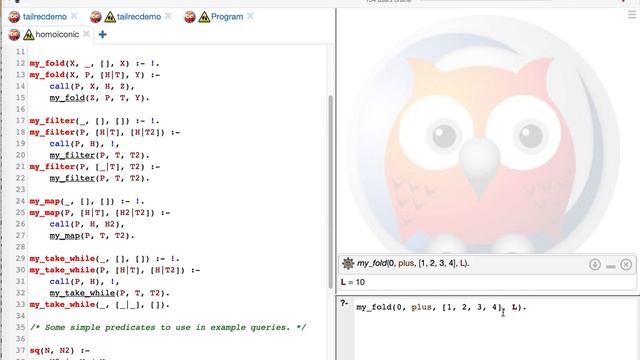
Task: Click the owl icon on Program tab
Action: [x=190, y=17]
